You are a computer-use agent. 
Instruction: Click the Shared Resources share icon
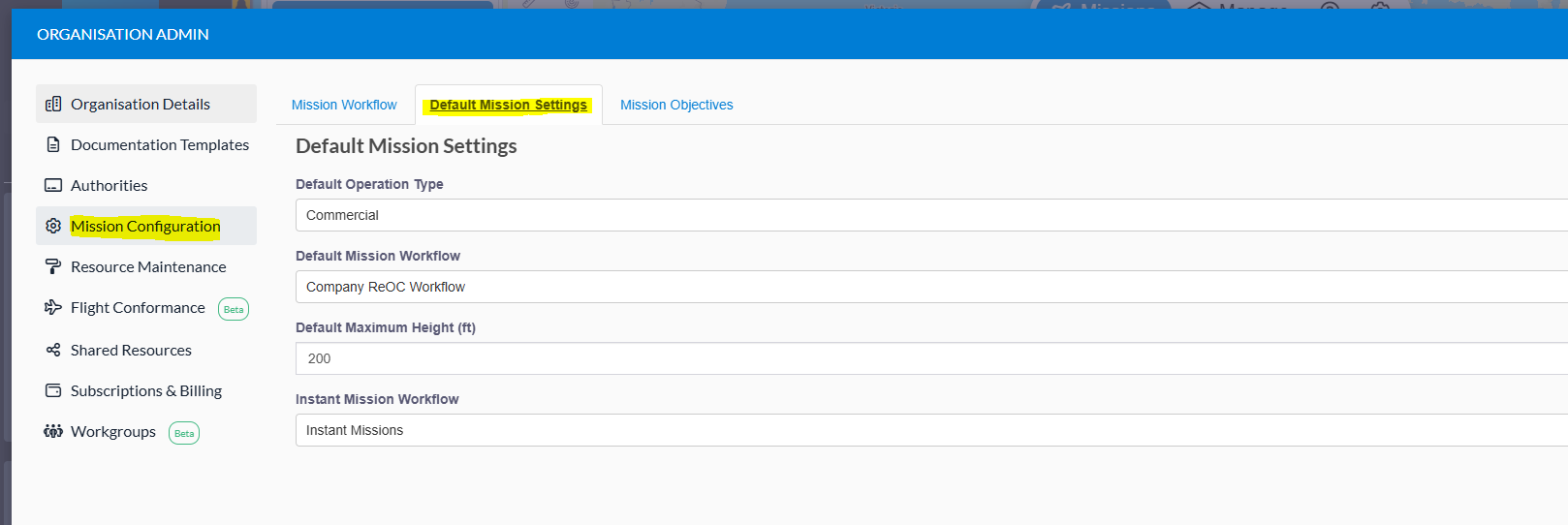[53, 350]
